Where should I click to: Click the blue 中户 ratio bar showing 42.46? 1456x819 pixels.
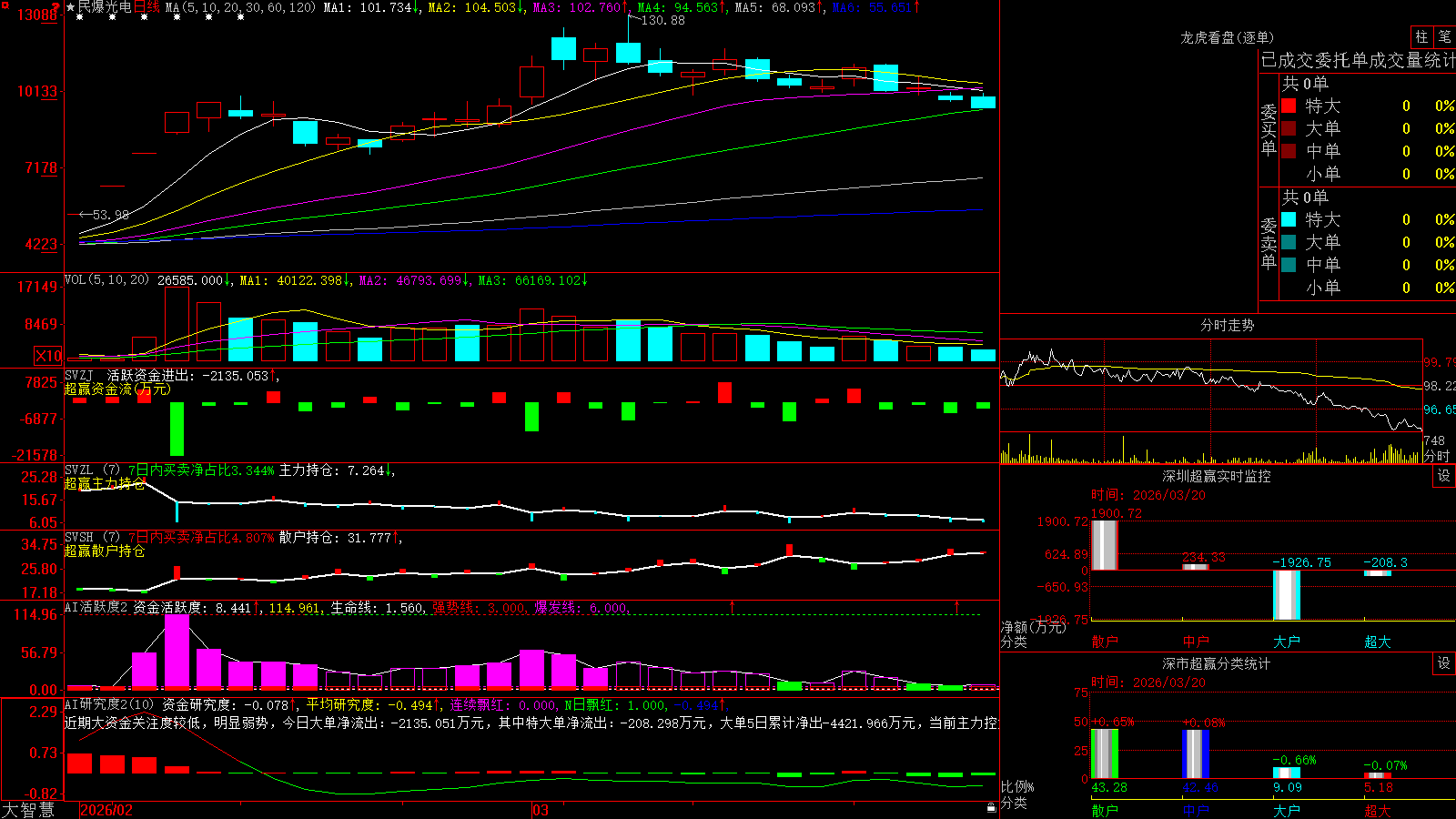(x=1196, y=754)
